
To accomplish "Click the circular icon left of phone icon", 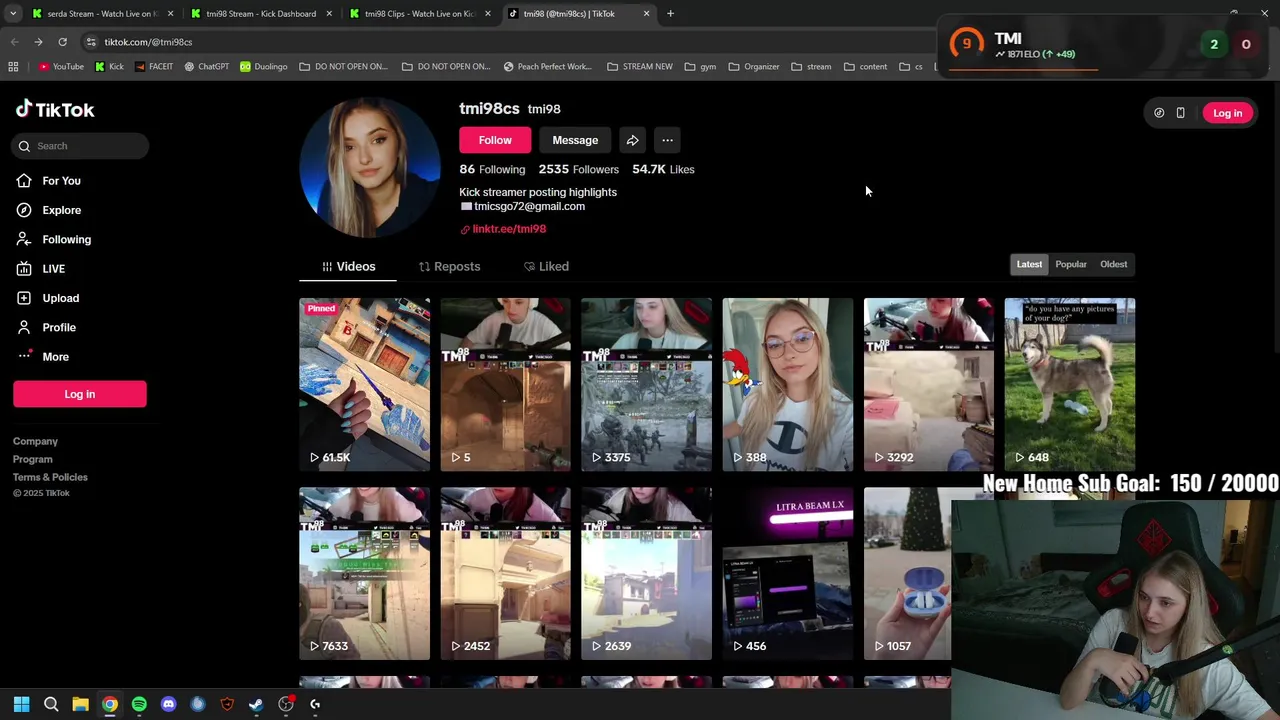I will point(1159,113).
